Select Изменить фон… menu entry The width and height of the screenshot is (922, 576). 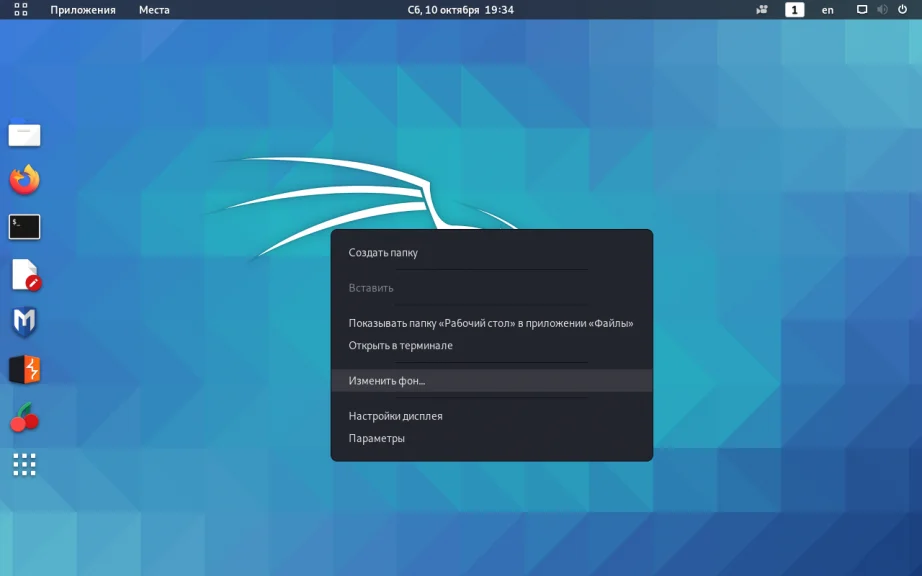[x=492, y=381]
